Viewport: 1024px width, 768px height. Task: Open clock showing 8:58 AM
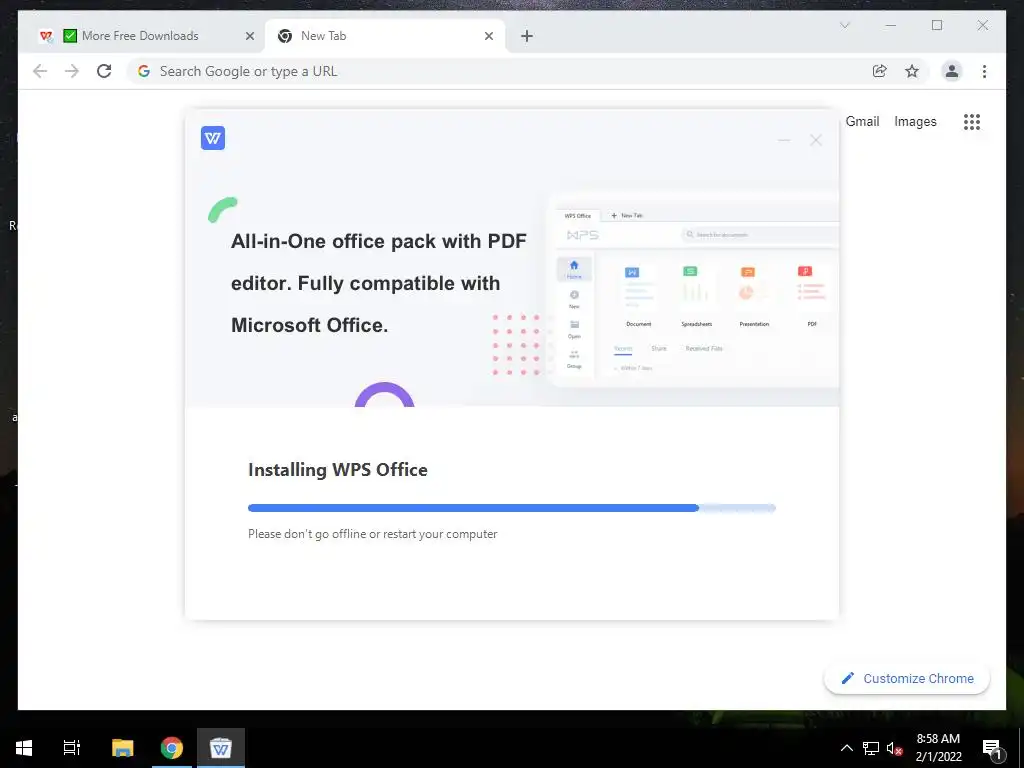(938, 748)
